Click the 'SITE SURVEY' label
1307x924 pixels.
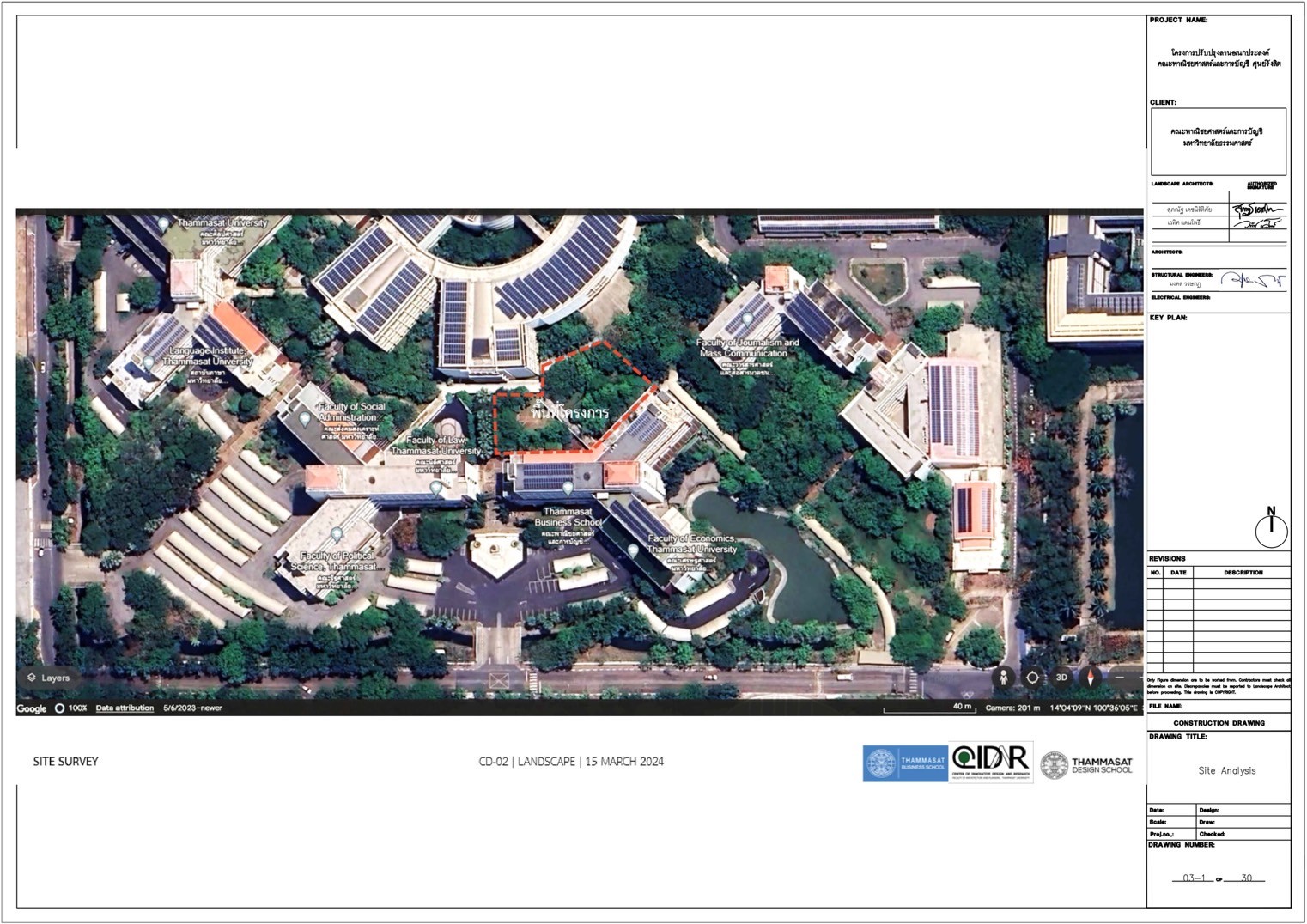[x=66, y=762]
